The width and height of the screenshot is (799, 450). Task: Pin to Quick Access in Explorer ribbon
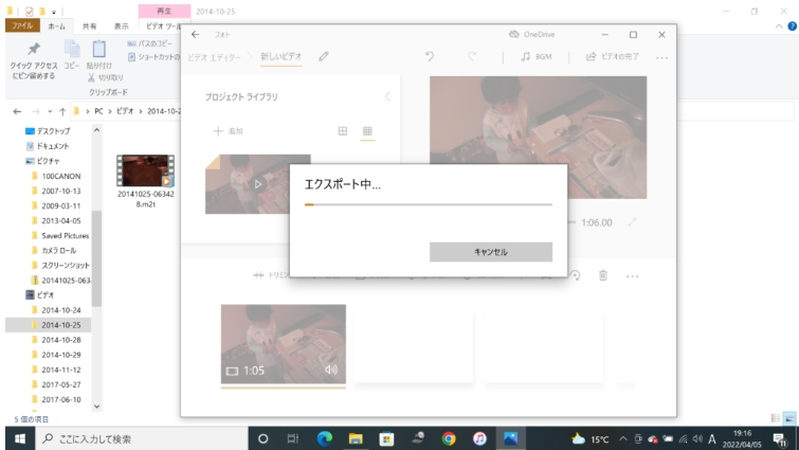click(x=34, y=61)
